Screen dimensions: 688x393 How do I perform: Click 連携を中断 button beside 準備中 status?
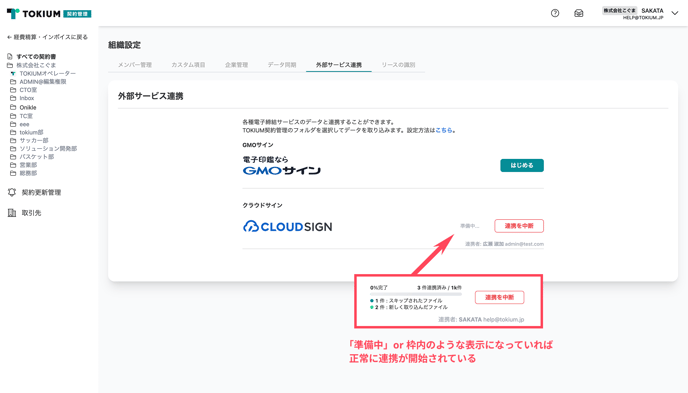pos(519,226)
